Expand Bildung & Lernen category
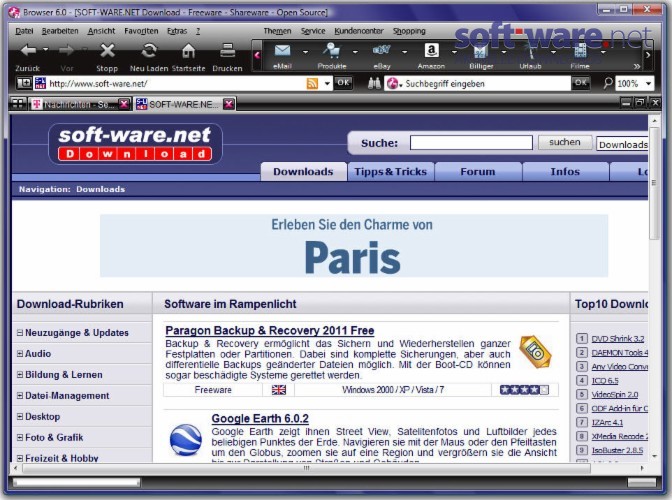The height and width of the screenshot is (500, 672). click(x=20, y=374)
